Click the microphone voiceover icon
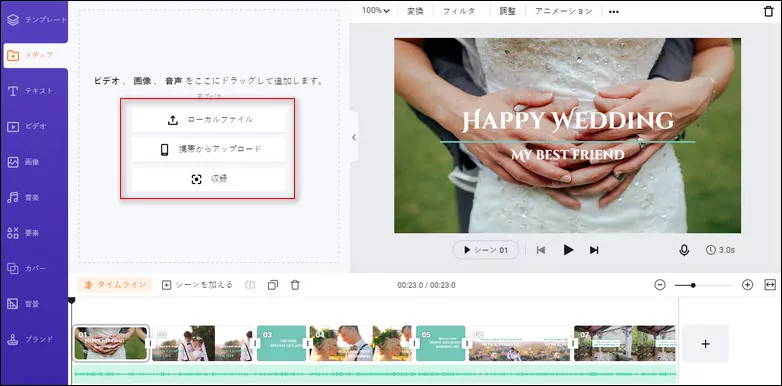This screenshot has width=782, height=386. pyautogui.click(x=684, y=250)
